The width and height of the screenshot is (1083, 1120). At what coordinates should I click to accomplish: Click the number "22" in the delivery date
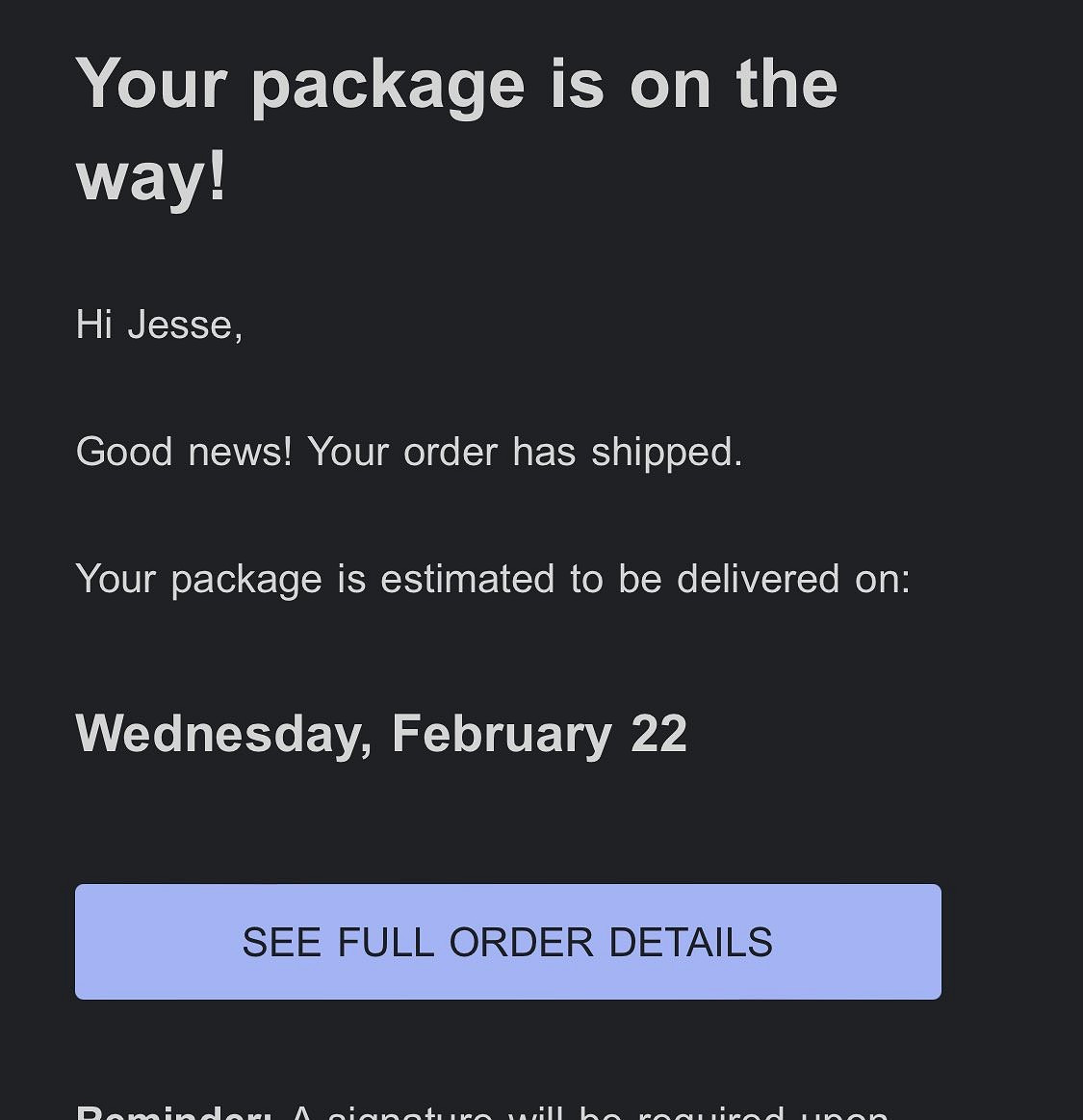pyautogui.click(x=659, y=734)
